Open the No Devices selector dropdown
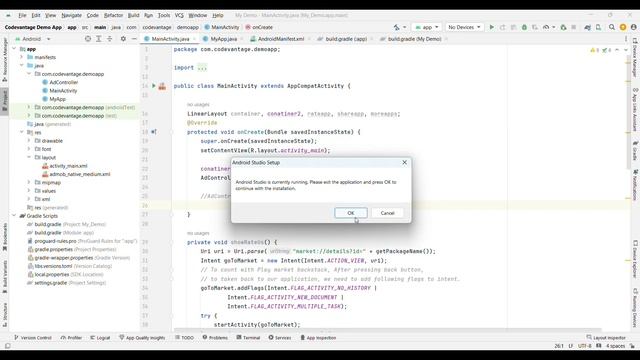This screenshot has height=360, width=640. click(464, 27)
